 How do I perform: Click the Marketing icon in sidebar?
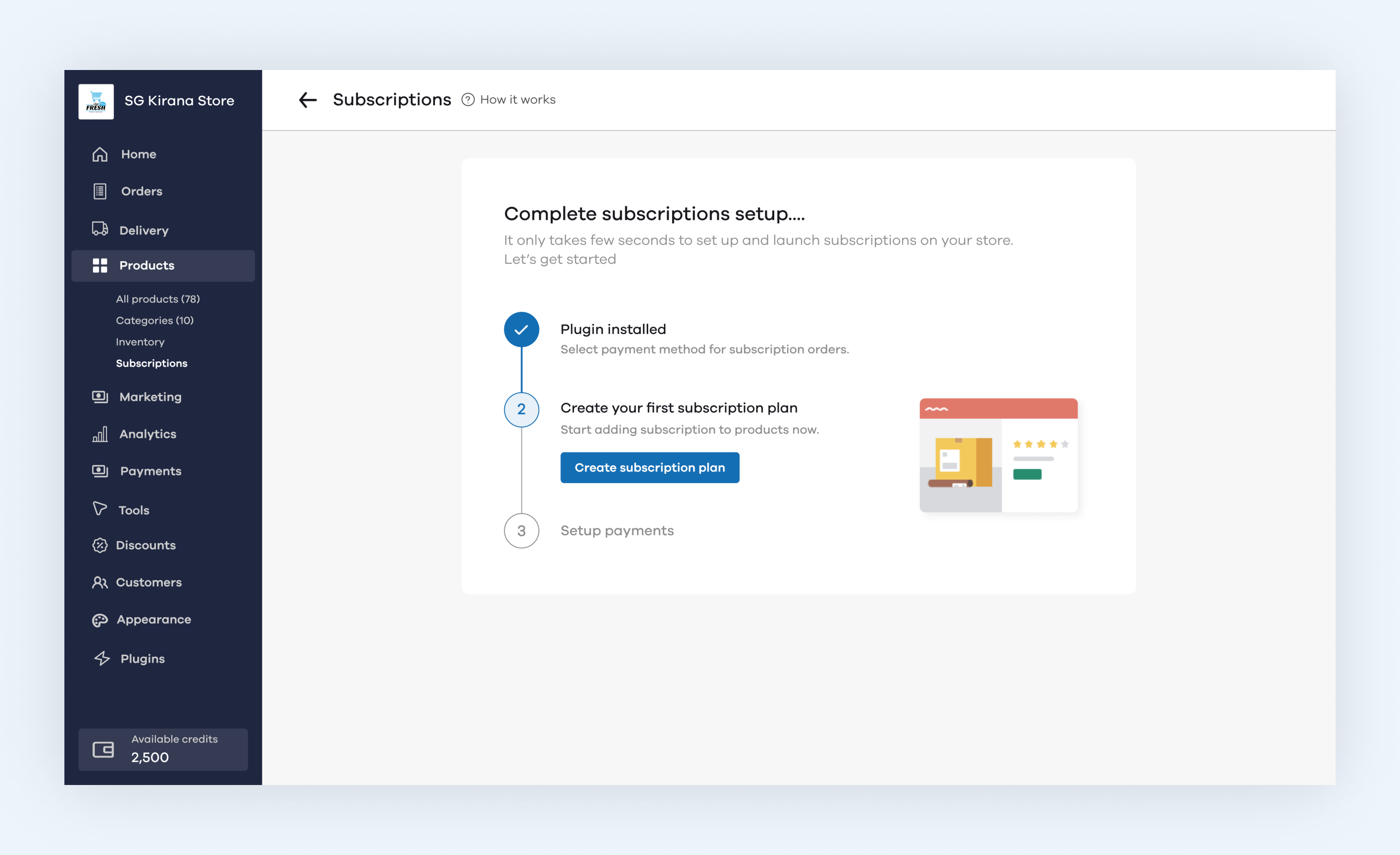click(100, 397)
